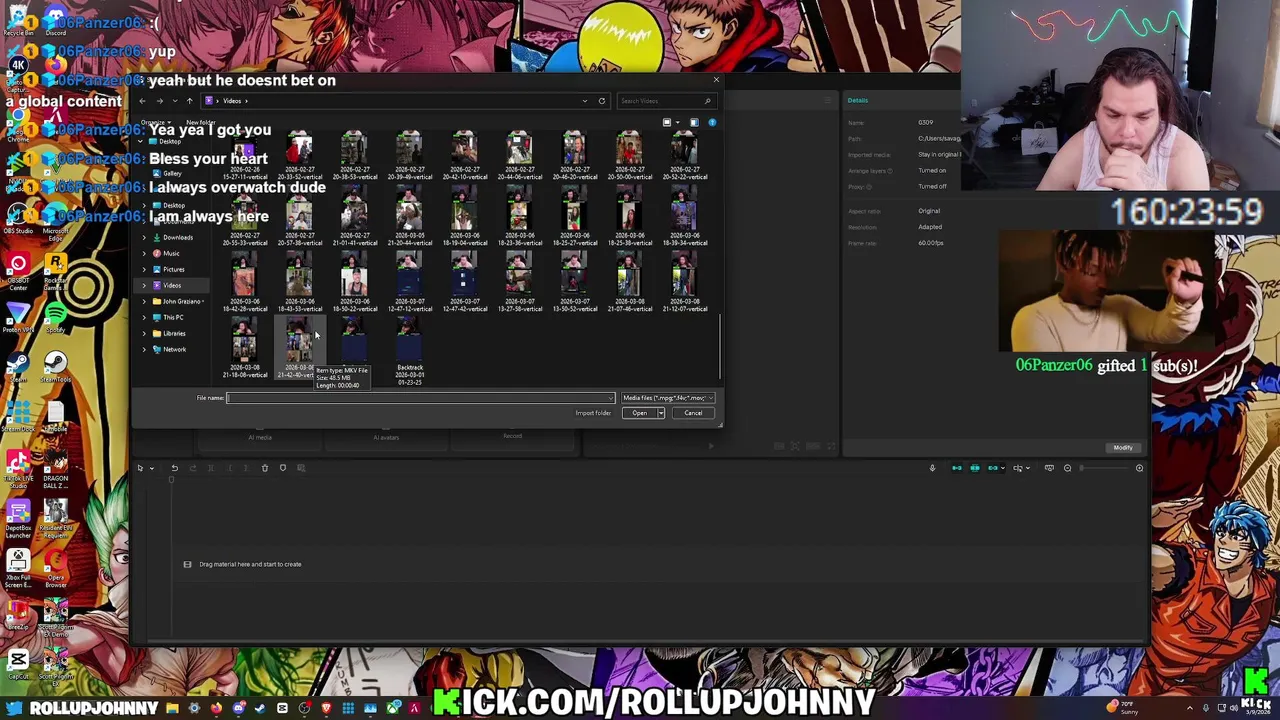Toggle linkage in CapCut timeline
The width and height of the screenshot is (1280, 720).
(993, 468)
